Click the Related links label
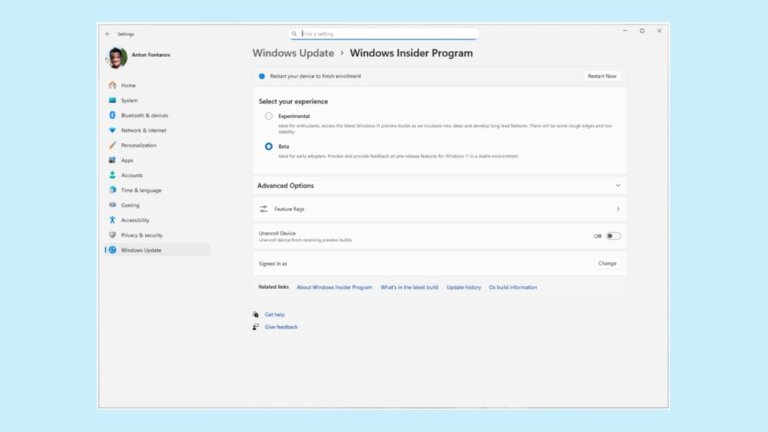 tap(274, 287)
